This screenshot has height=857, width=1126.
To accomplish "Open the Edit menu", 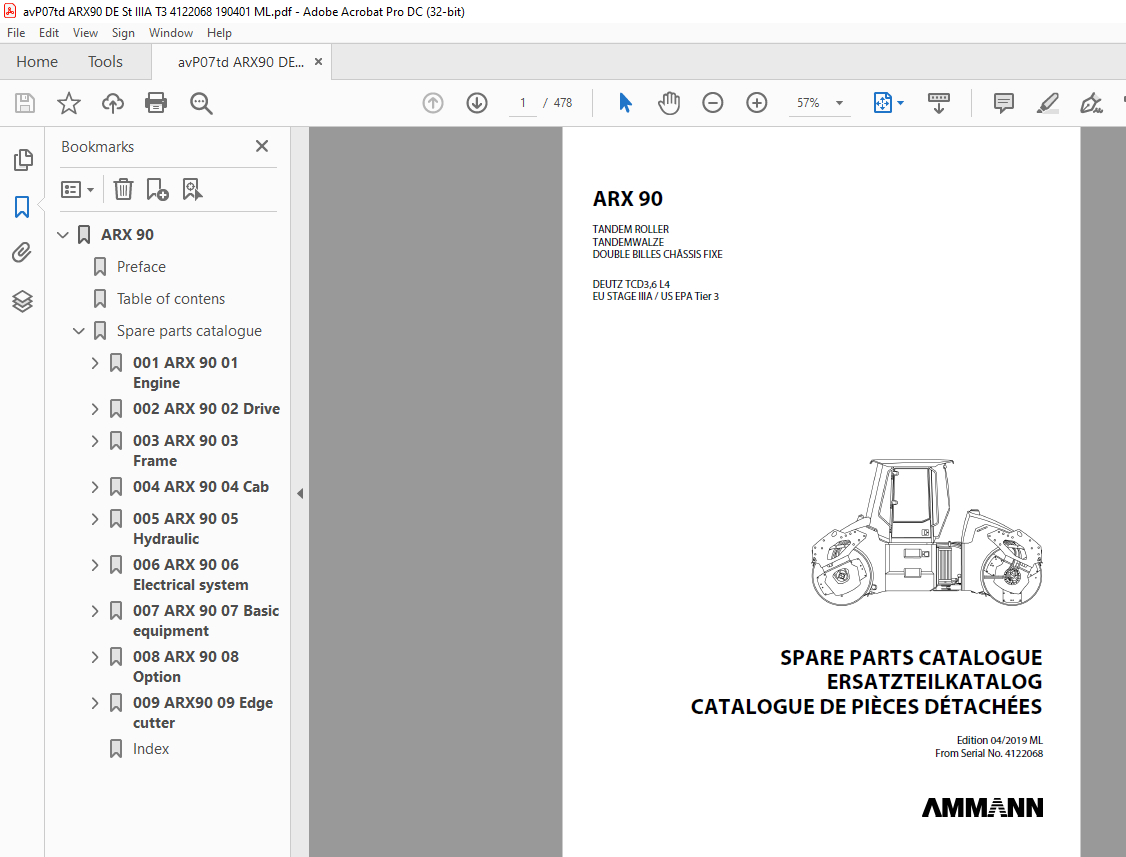I will click(49, 33).
